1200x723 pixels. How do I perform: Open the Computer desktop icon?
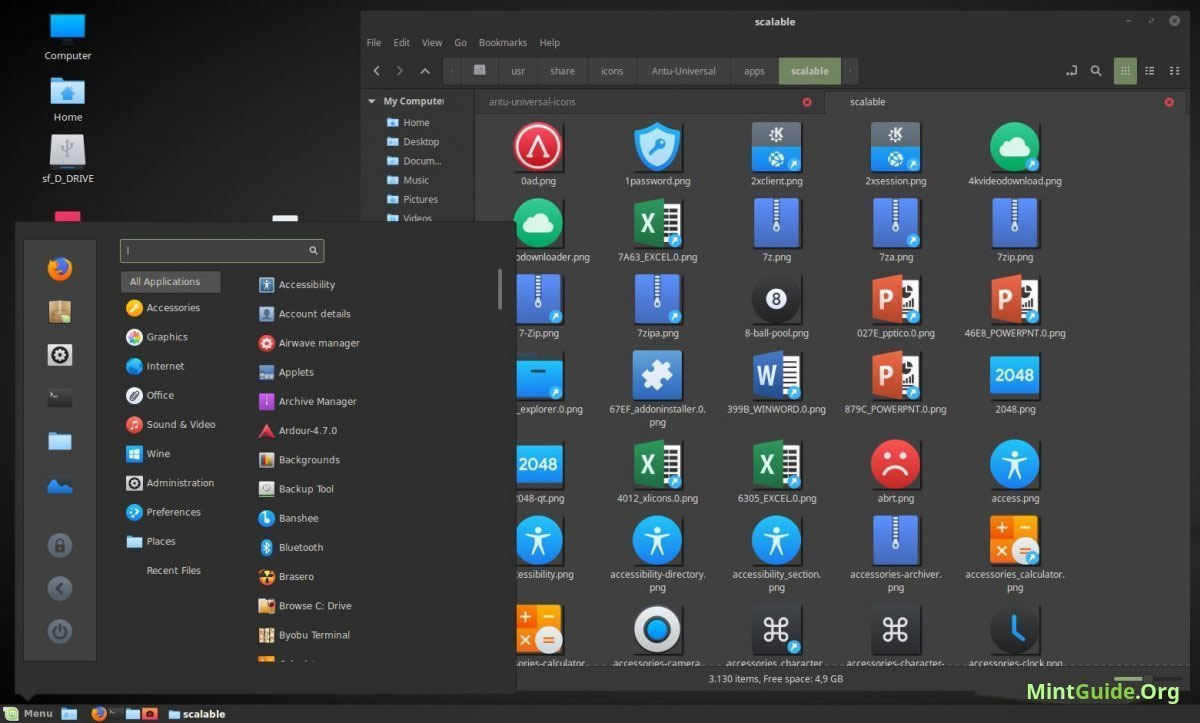(x=68, y=37)
